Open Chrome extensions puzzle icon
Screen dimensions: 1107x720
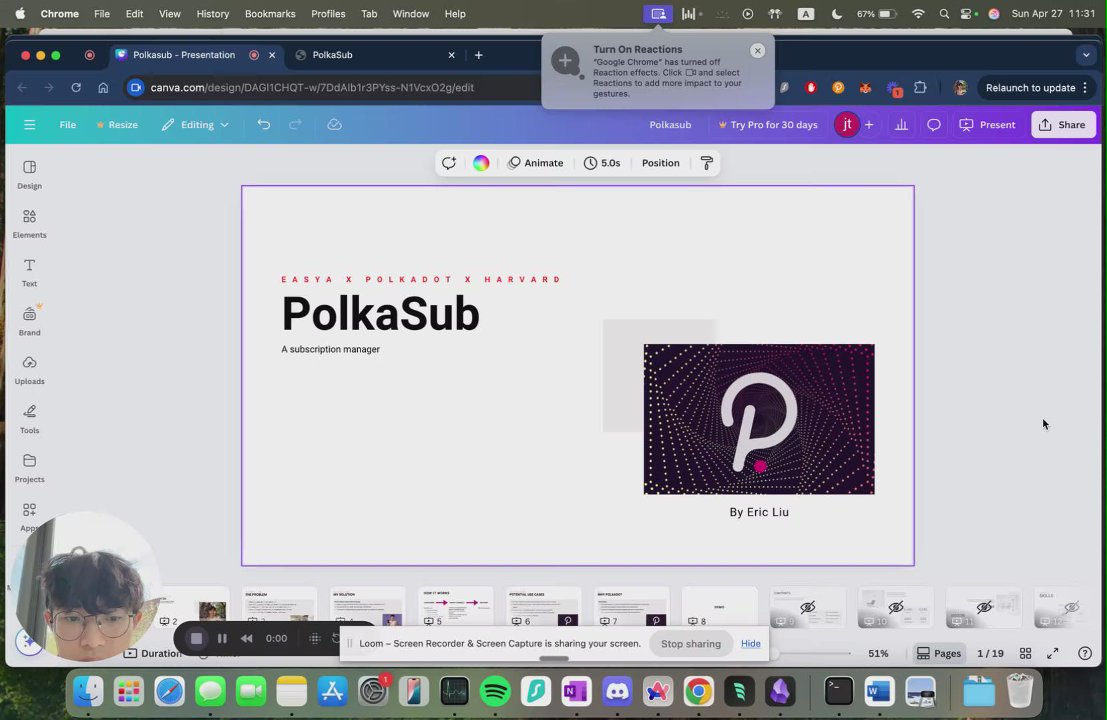[x=920, y=88]
